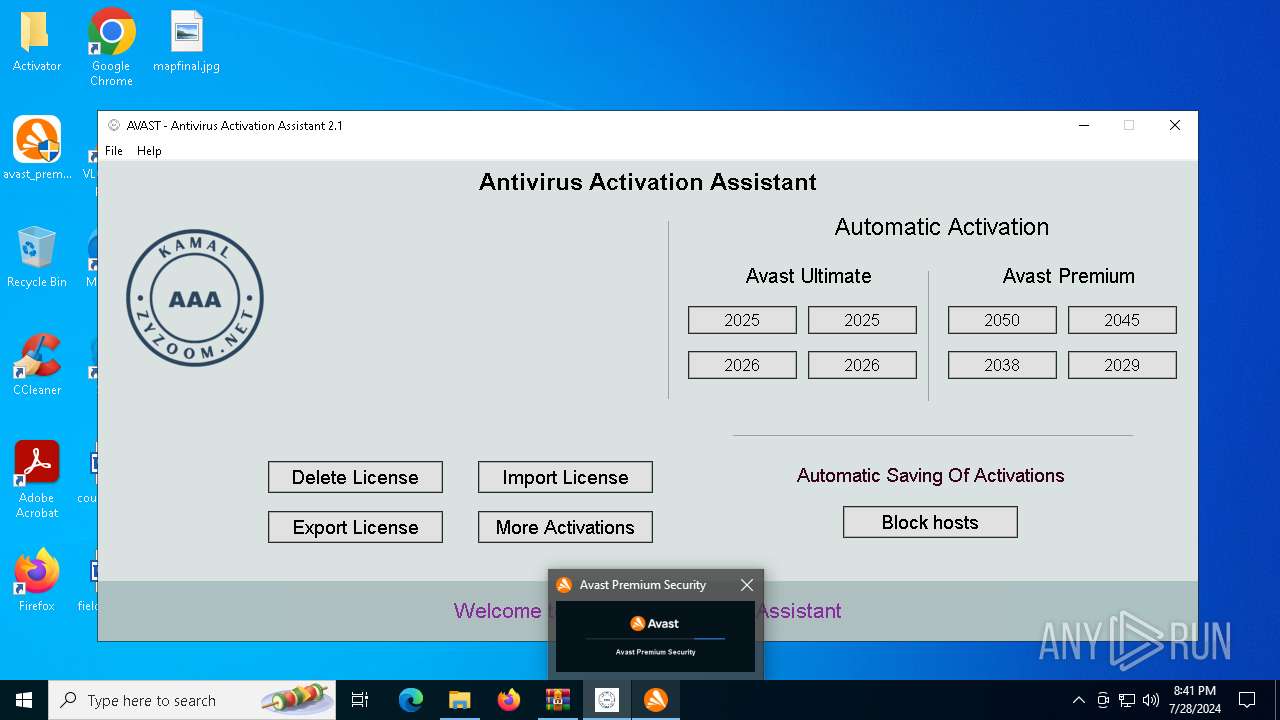The height and width of the screenshot is (720, 1280).
Task: Select the Activation Assistant taskbar icon
Action: click(606, 700)
